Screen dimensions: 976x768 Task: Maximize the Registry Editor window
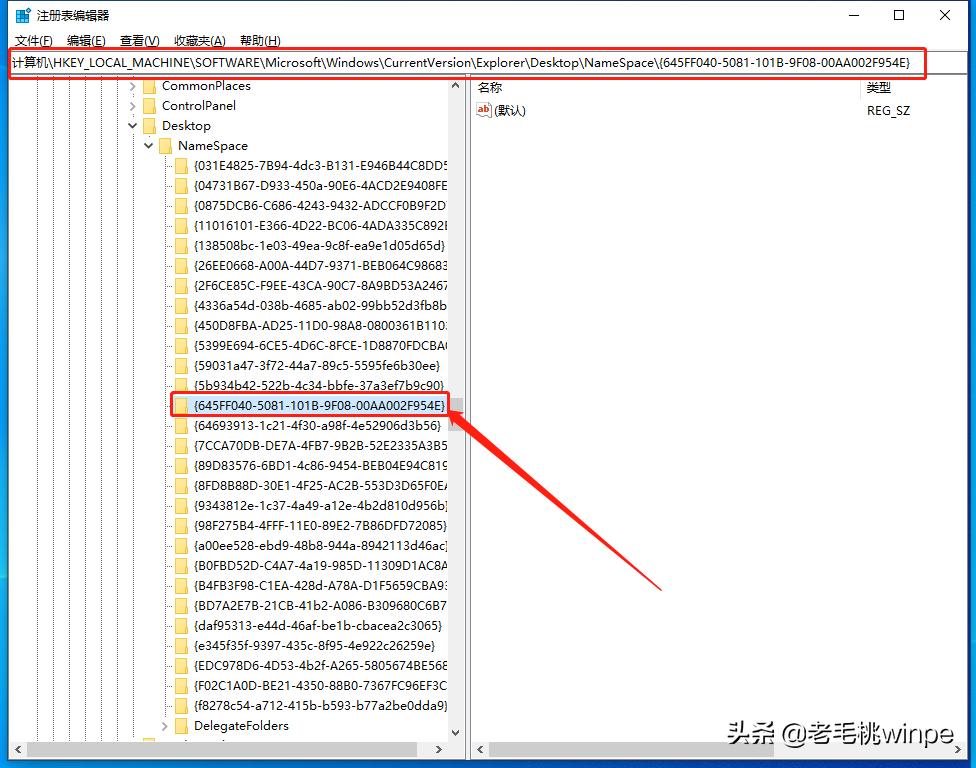pyautogui.click(x=899, y=15)
